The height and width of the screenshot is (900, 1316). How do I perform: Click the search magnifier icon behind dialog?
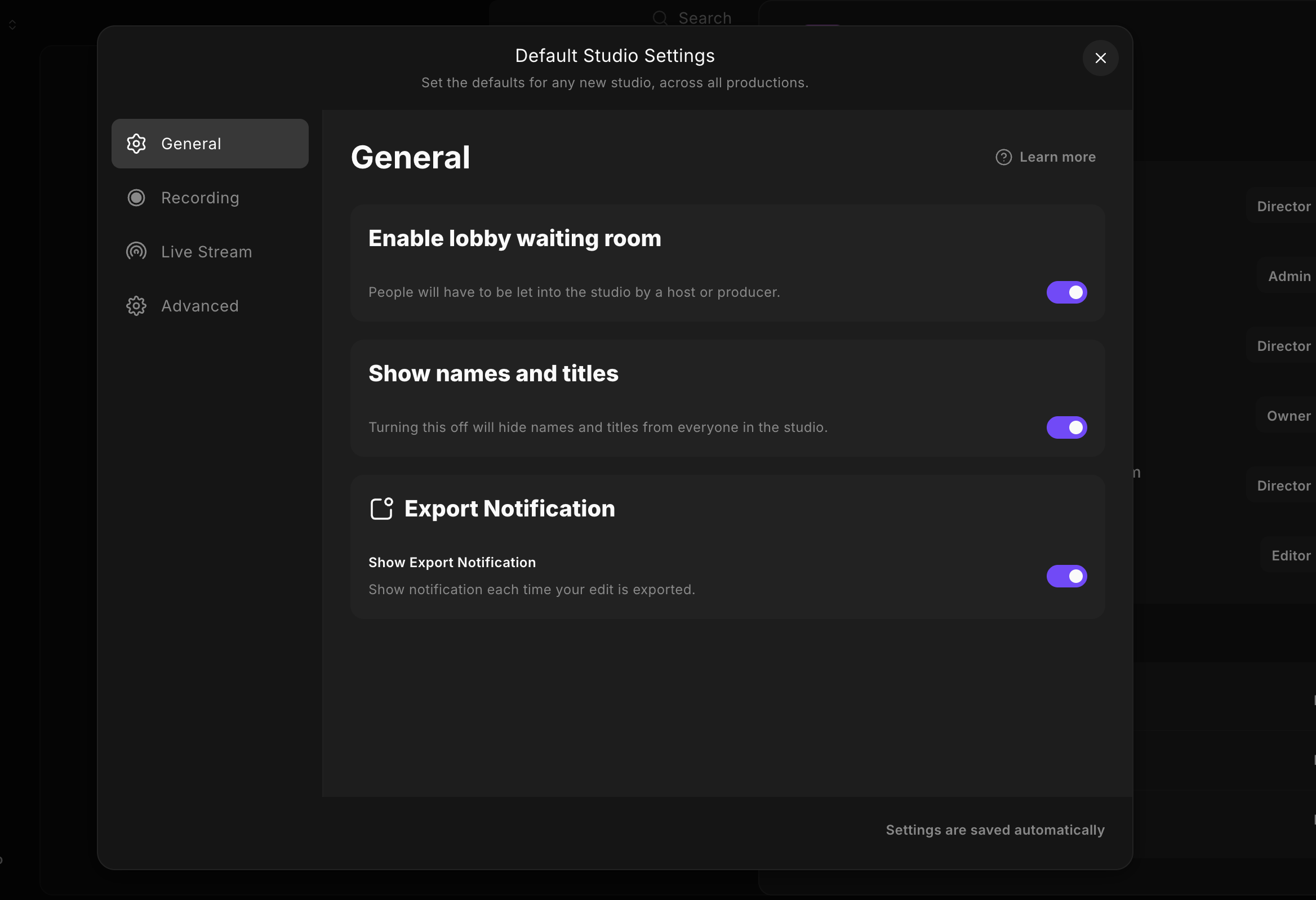tap(660, 18)
